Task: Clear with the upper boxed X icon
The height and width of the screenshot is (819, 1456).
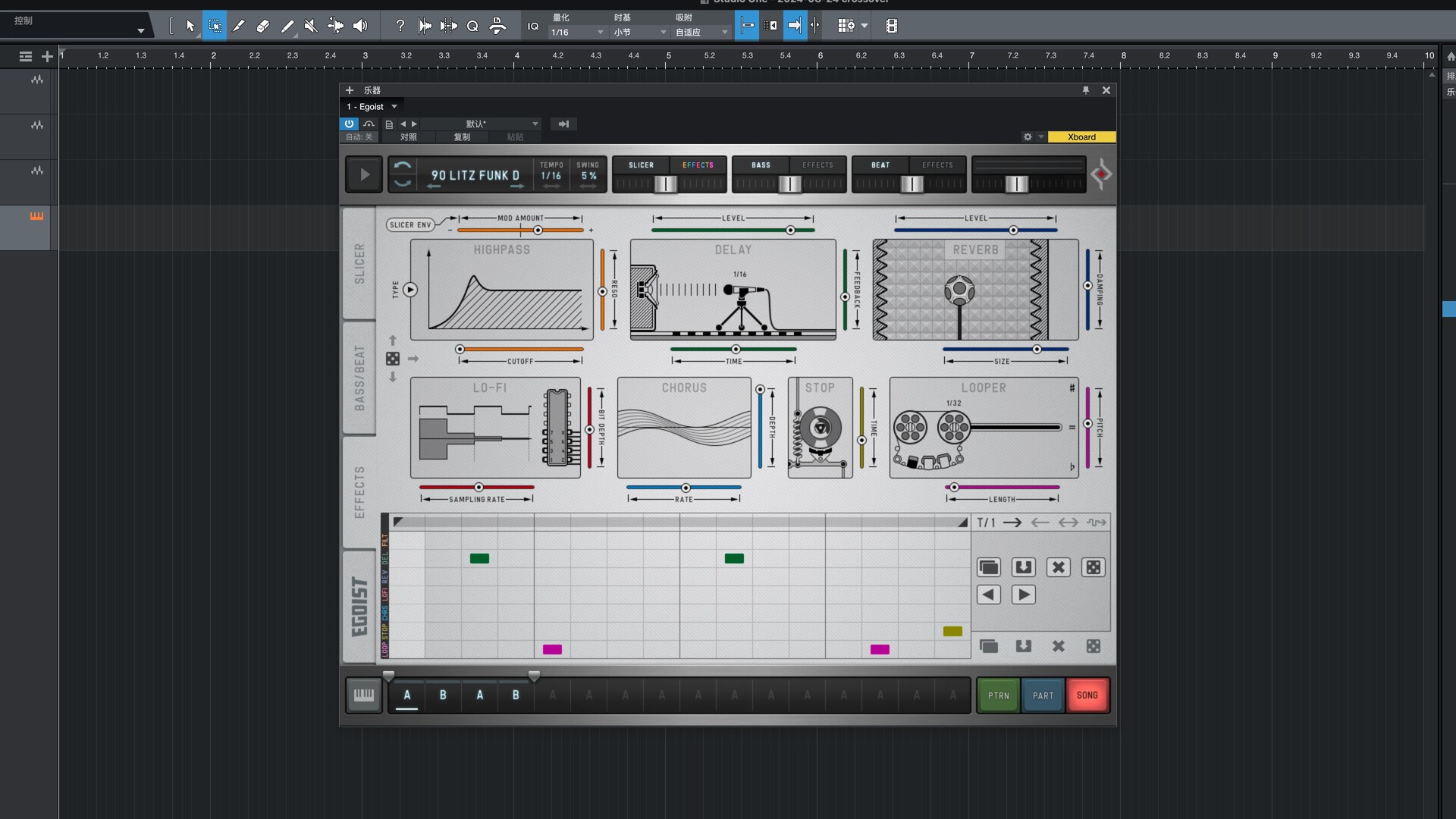Action: click(1059, 567)
